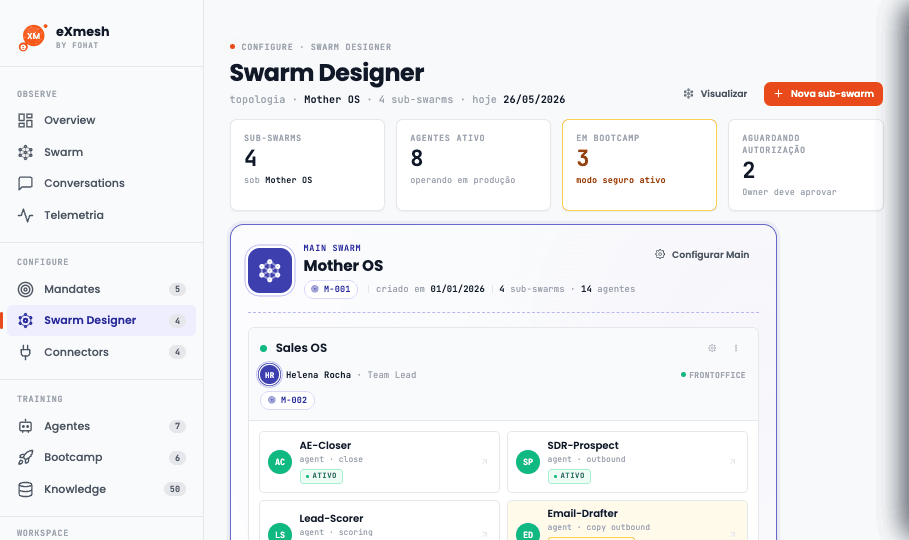Click the Mandates target icon
909x540 pixels.
click(26, 289)
